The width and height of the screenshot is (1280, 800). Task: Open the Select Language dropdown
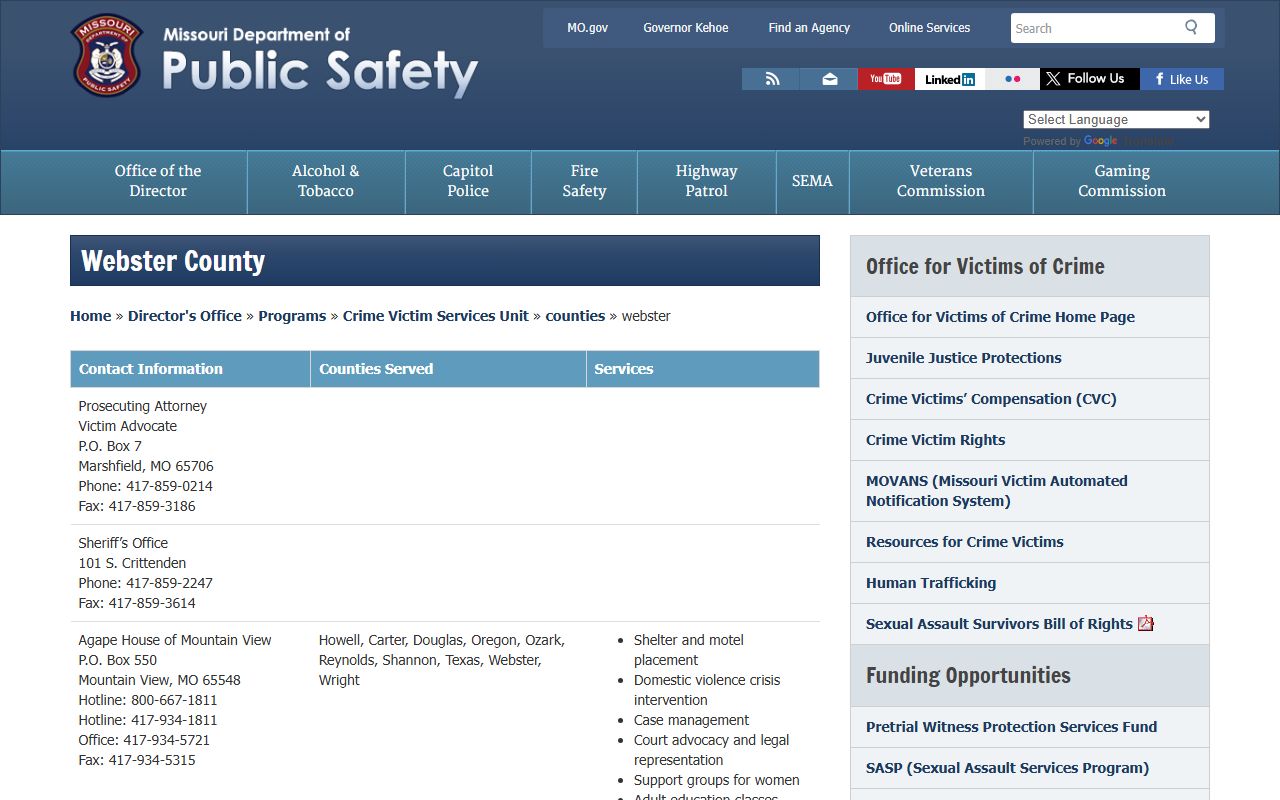point(1116,119)
